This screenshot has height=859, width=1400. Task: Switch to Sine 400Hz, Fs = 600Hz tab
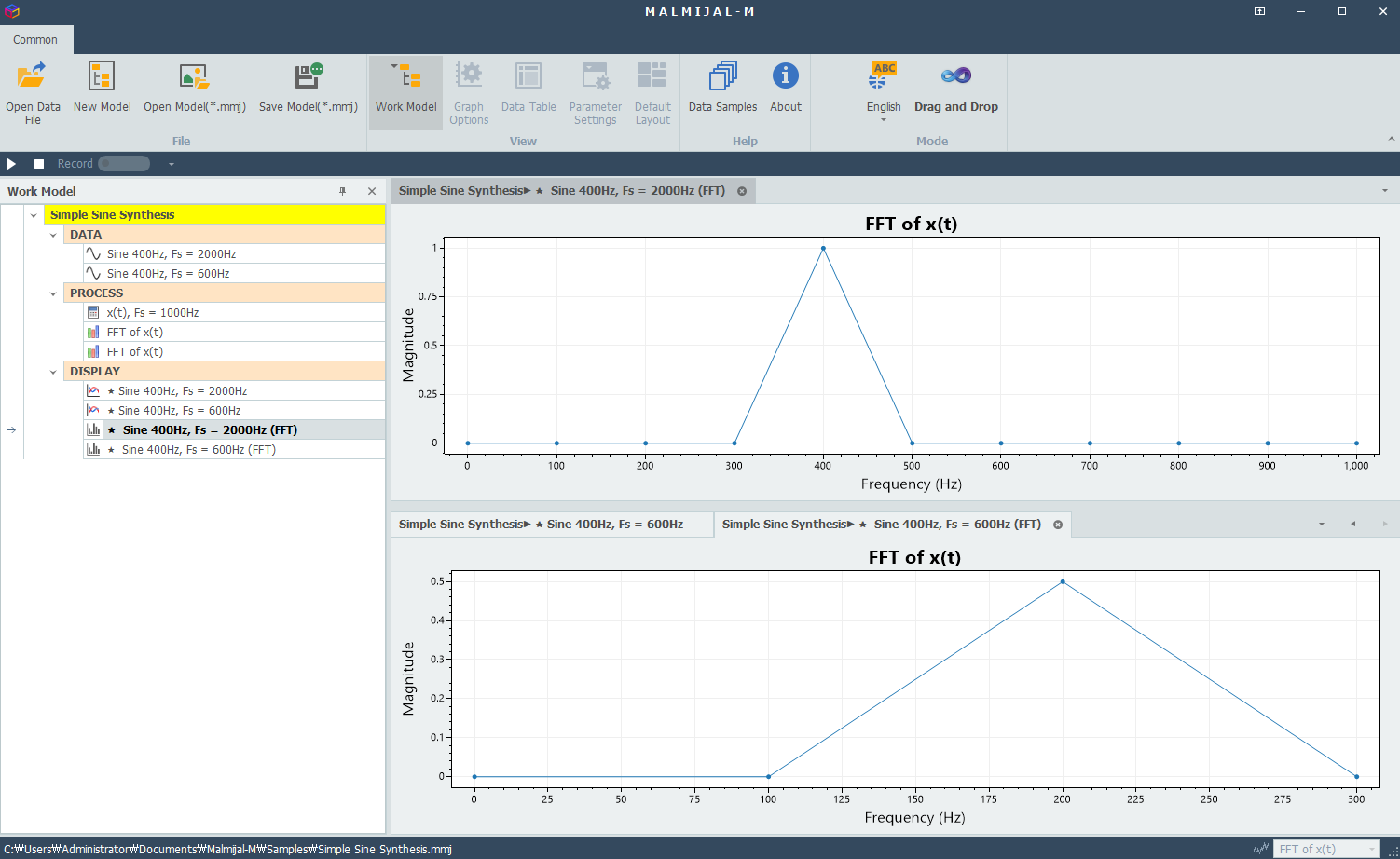click(x=552, y=525)
